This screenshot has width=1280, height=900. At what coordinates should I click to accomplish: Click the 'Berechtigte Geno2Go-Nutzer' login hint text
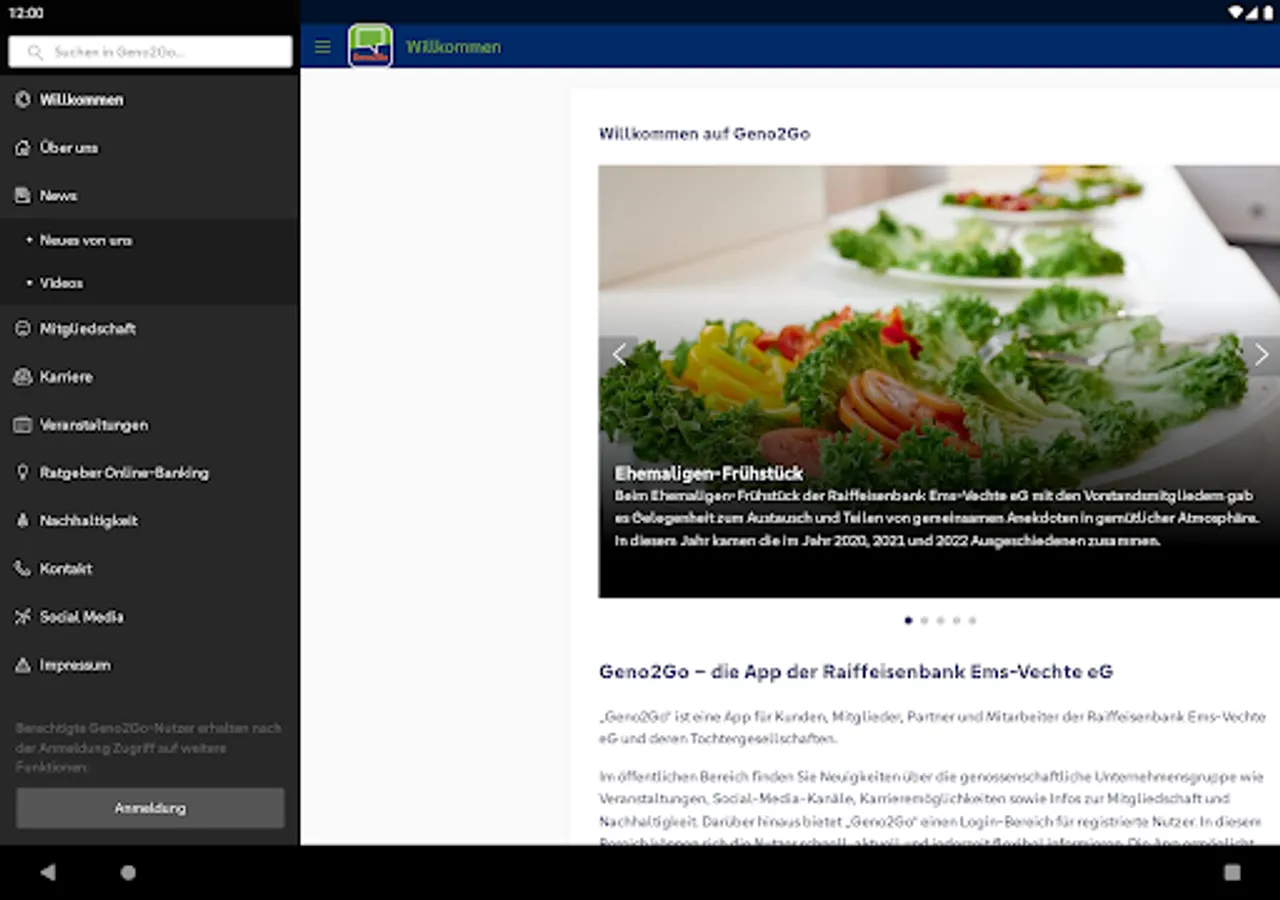click(148, 748)
